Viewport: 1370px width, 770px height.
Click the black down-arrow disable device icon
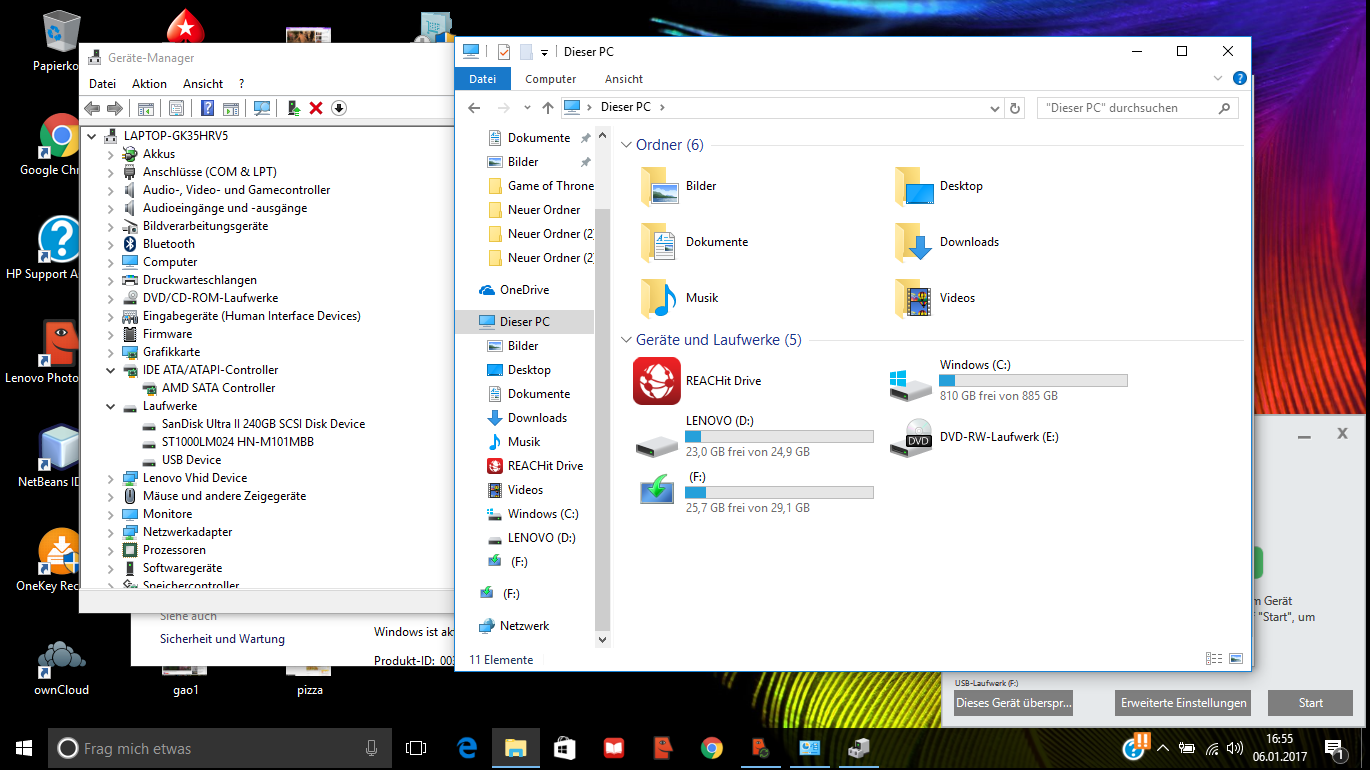coord(338,108)
